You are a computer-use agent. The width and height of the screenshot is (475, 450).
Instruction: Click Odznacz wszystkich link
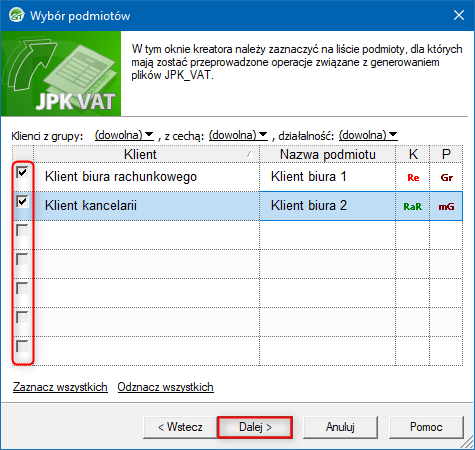click(x=166, y=387)
